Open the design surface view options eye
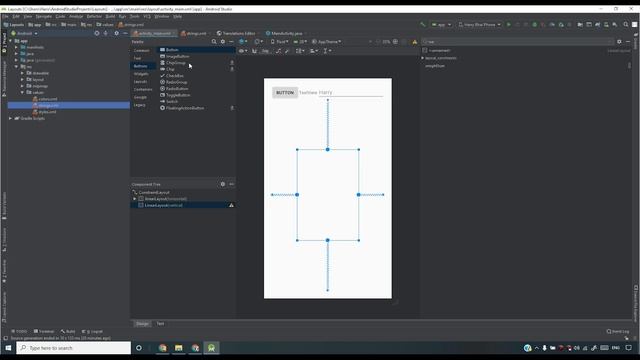Image resolution: width=640 pixels, height=360 pixels. [243, 51]
